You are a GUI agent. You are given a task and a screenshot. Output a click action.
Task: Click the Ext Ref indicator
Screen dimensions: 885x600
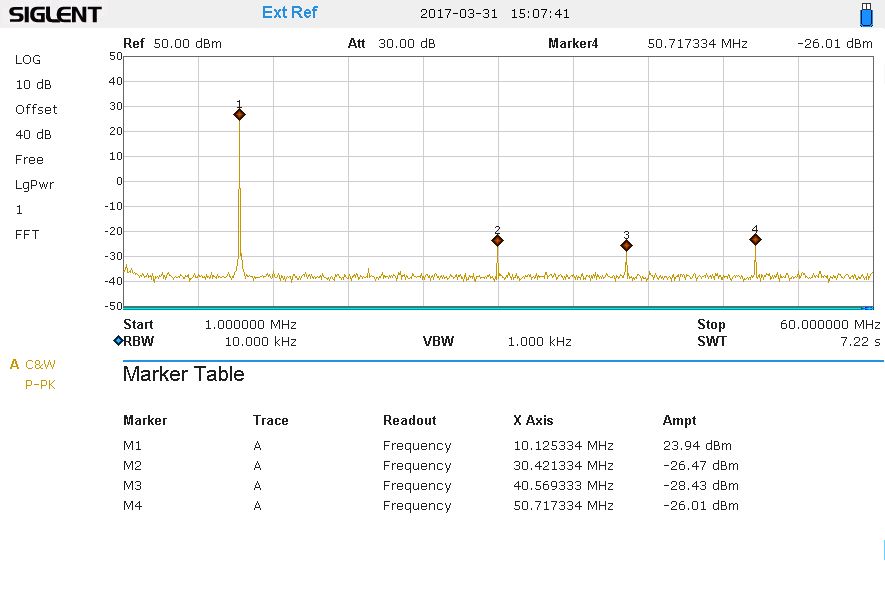pyautogui.click(x=289, y=13)
